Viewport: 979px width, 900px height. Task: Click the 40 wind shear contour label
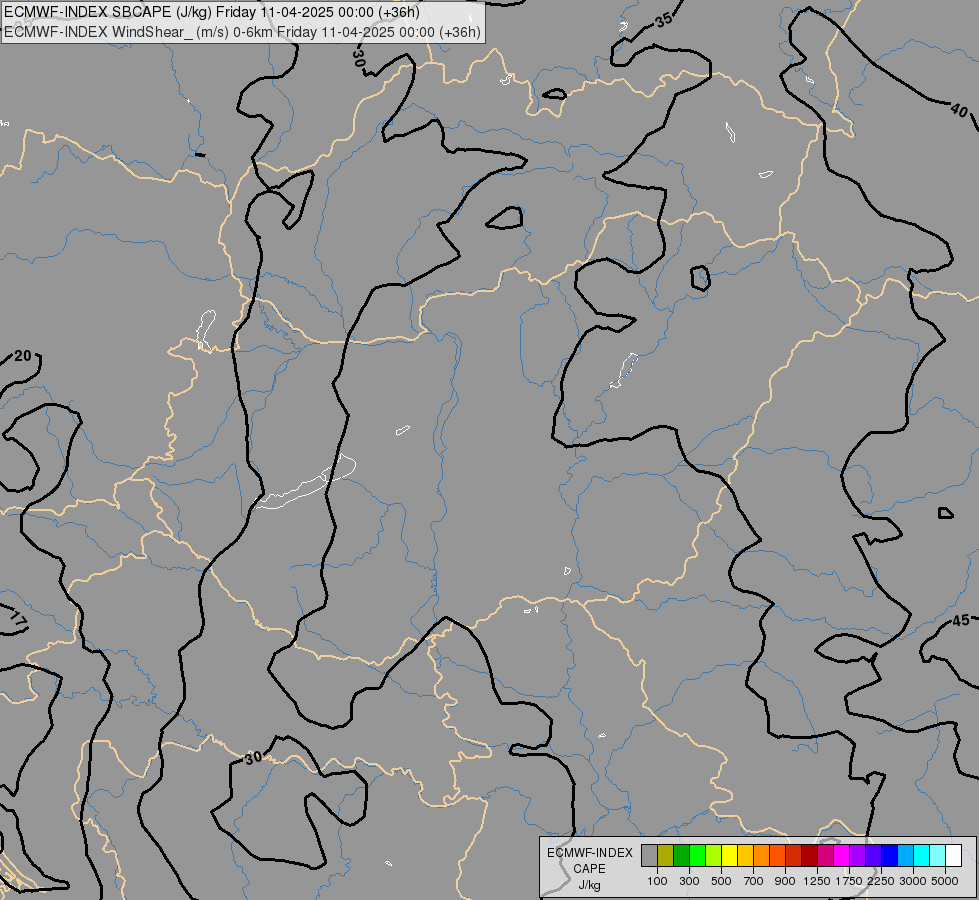[x=959, y=111]
